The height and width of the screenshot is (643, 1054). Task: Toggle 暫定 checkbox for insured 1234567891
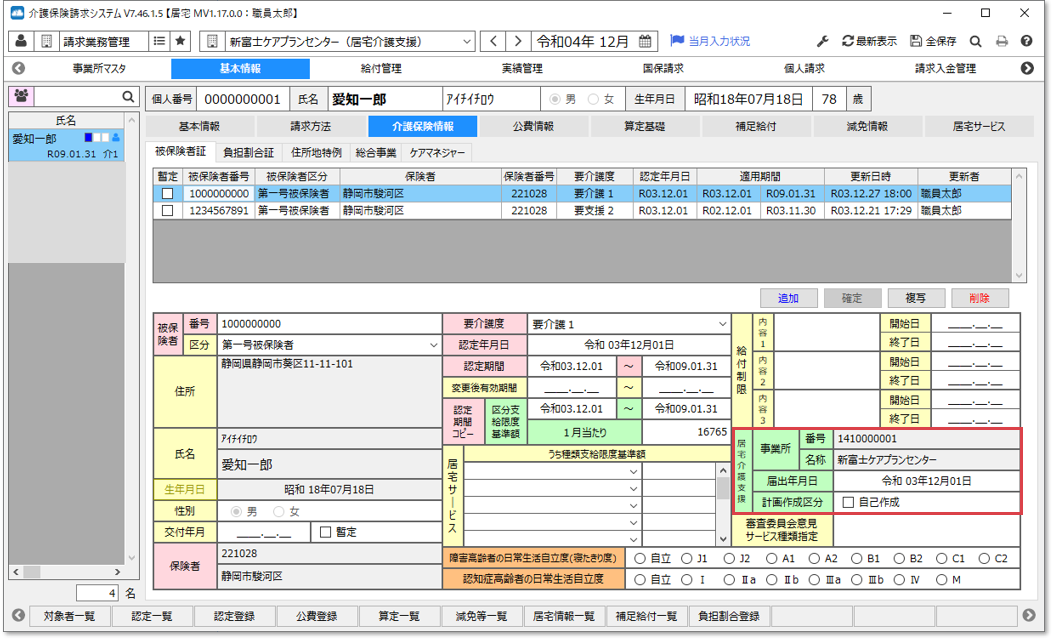click(x=167, y=210)
